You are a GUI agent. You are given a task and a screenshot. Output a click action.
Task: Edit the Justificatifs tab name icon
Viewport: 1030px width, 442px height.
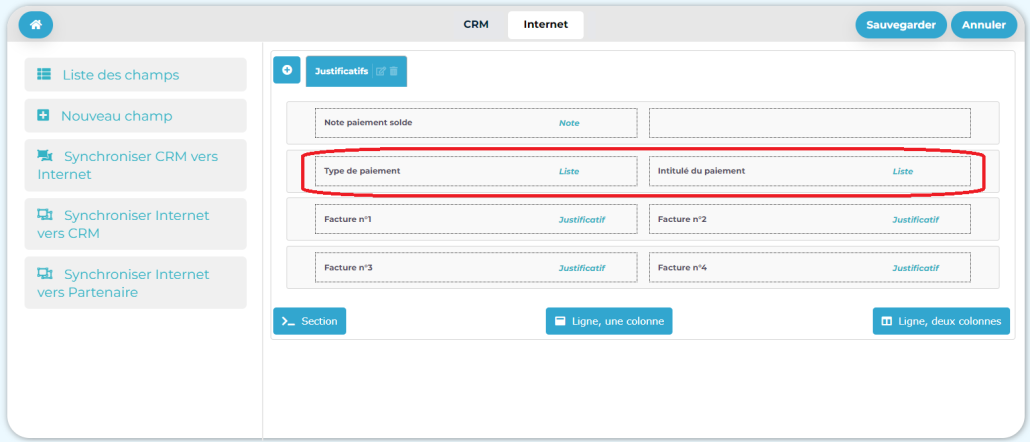pos(380,71)
